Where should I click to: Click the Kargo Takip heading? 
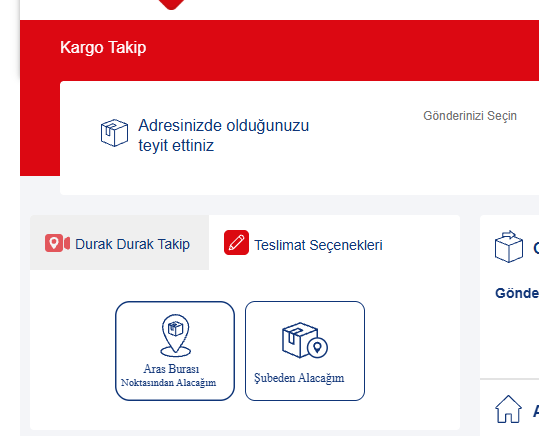coord(103,47)
